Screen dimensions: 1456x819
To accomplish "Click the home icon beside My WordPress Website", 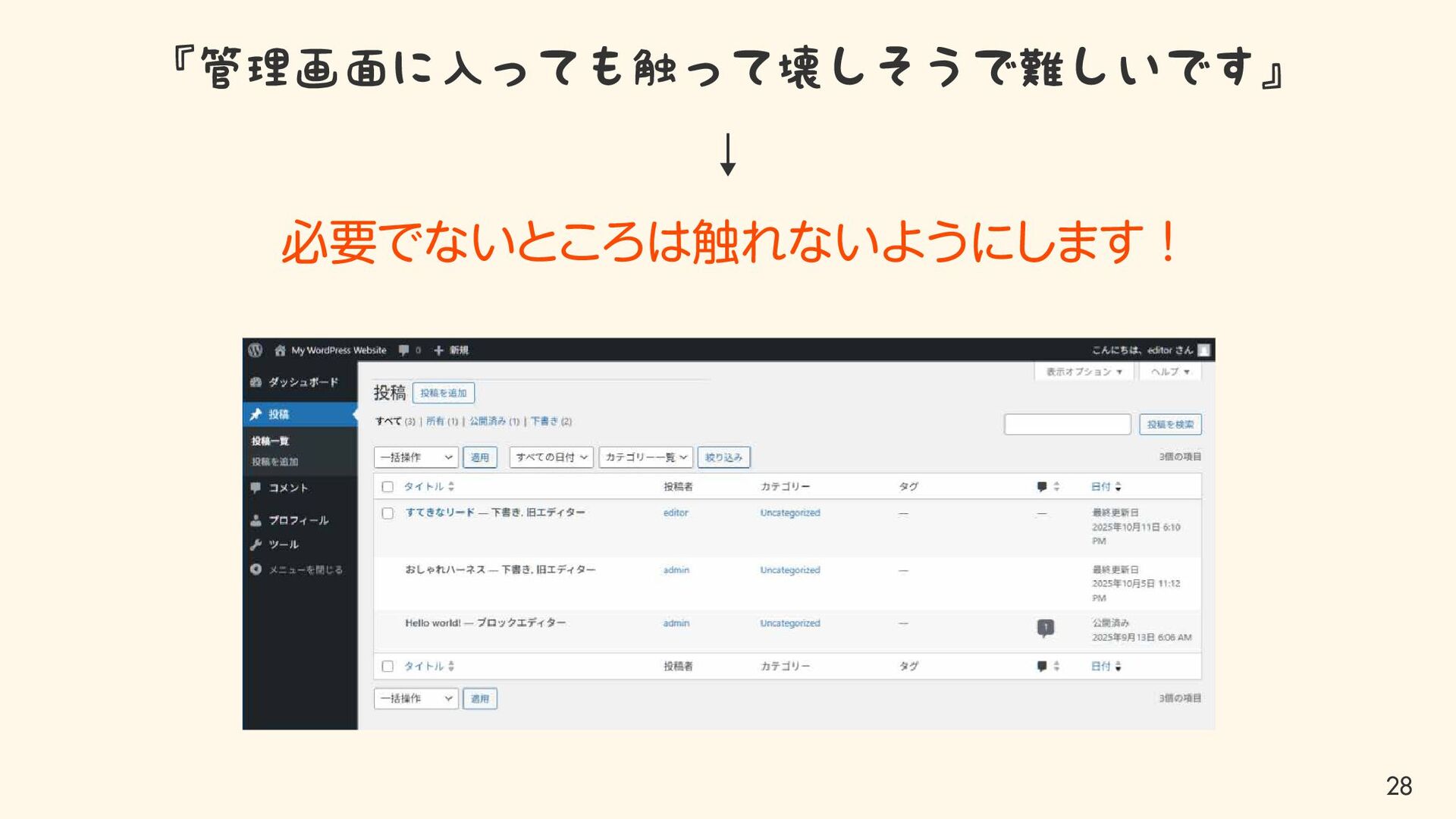I will click(280, 350).
